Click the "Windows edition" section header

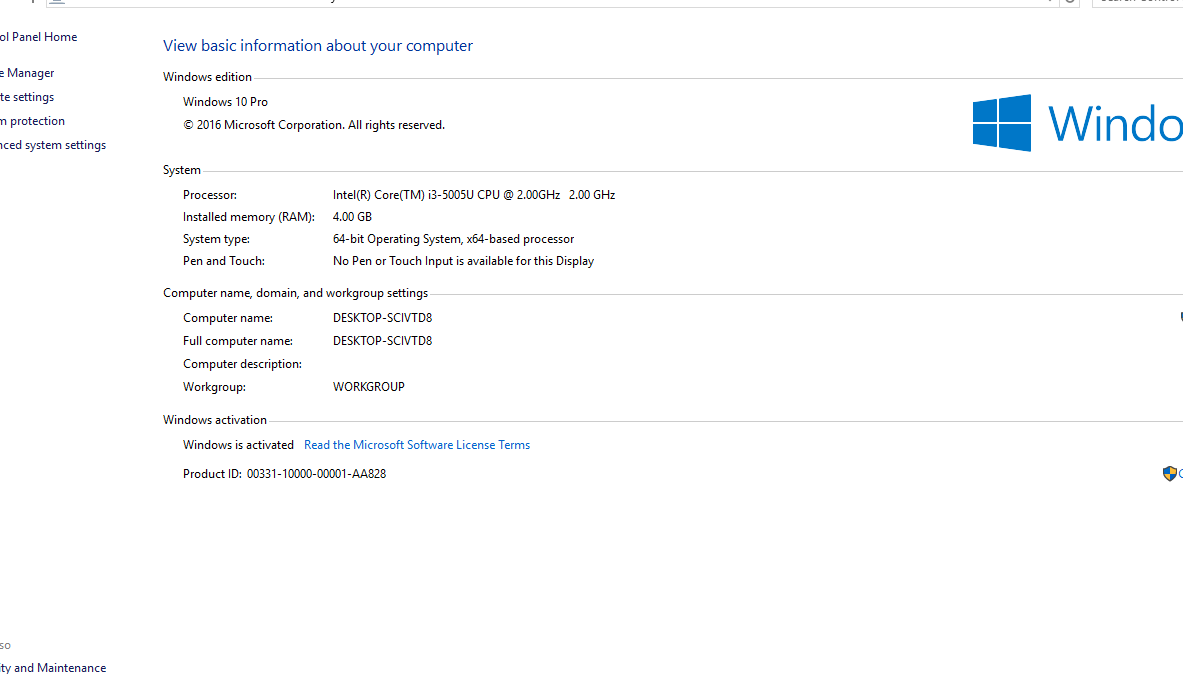(207, 77)
